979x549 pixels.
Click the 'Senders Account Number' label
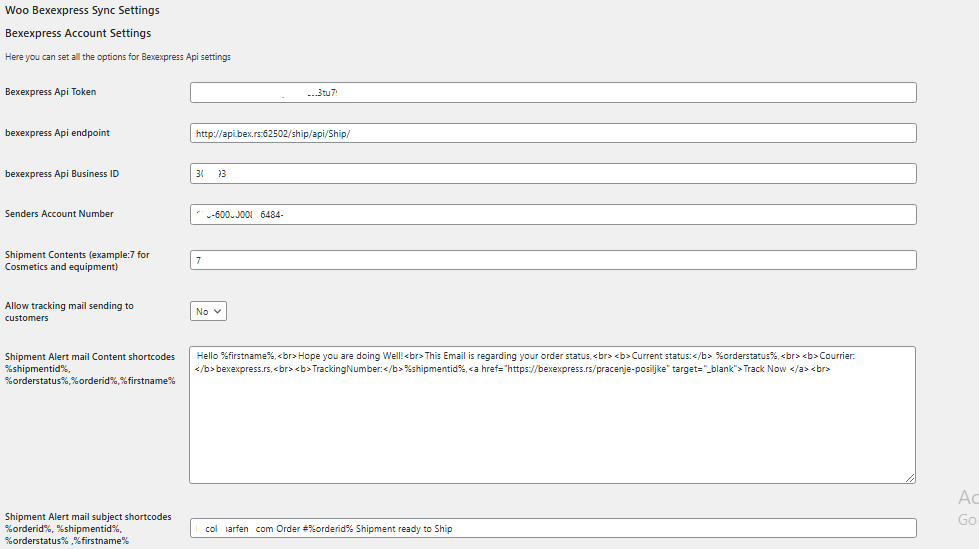59,214
